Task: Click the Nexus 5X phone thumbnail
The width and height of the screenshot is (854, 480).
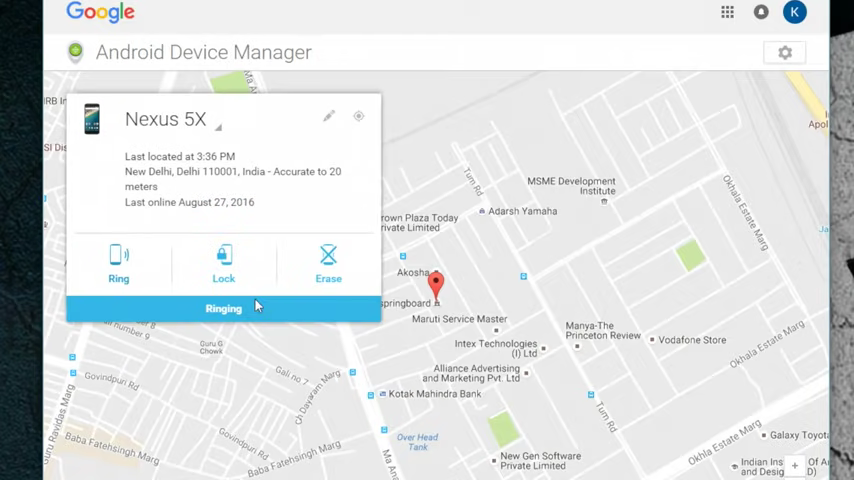Action: 92,119
